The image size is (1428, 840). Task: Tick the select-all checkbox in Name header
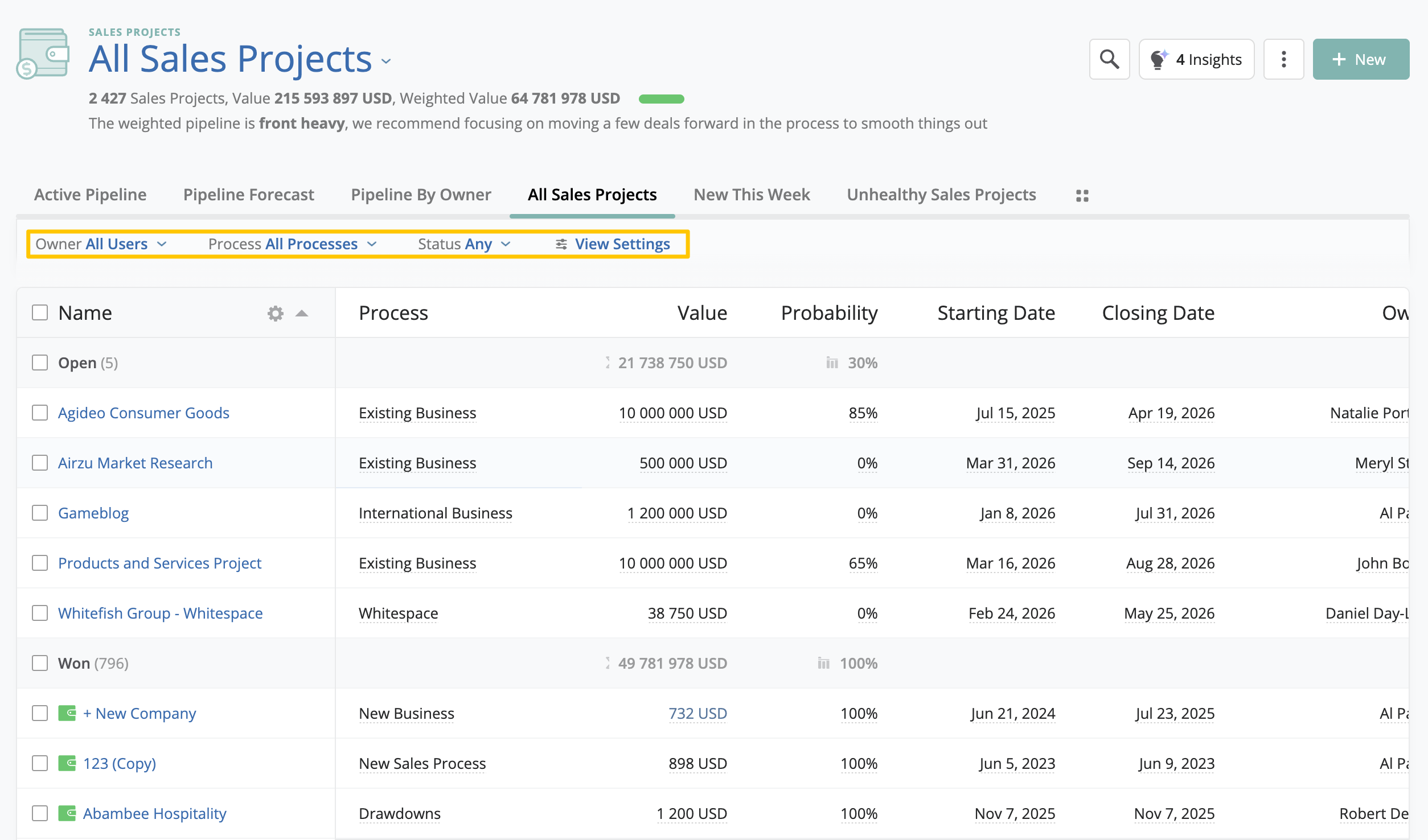[x=40, y=312]
